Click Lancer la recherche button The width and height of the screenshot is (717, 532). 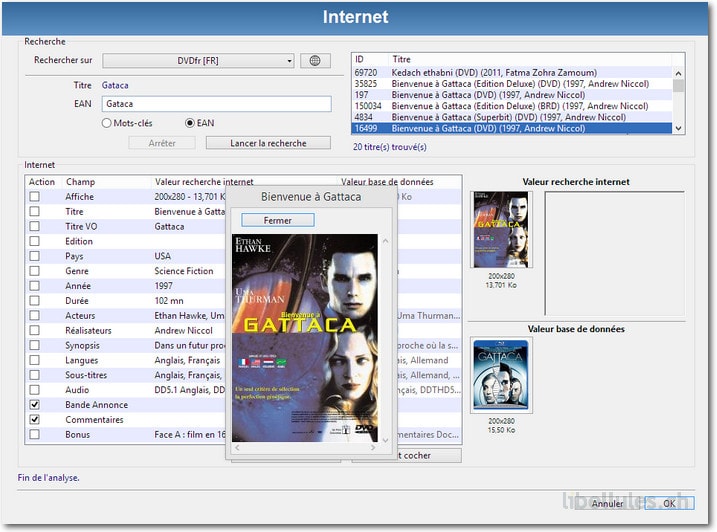pyautogui.click(x=268, y=143)
